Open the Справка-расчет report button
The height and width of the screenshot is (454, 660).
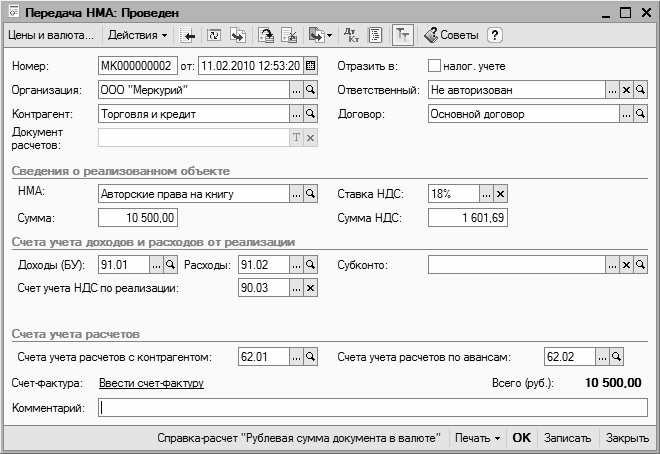(x=299, y=438)
